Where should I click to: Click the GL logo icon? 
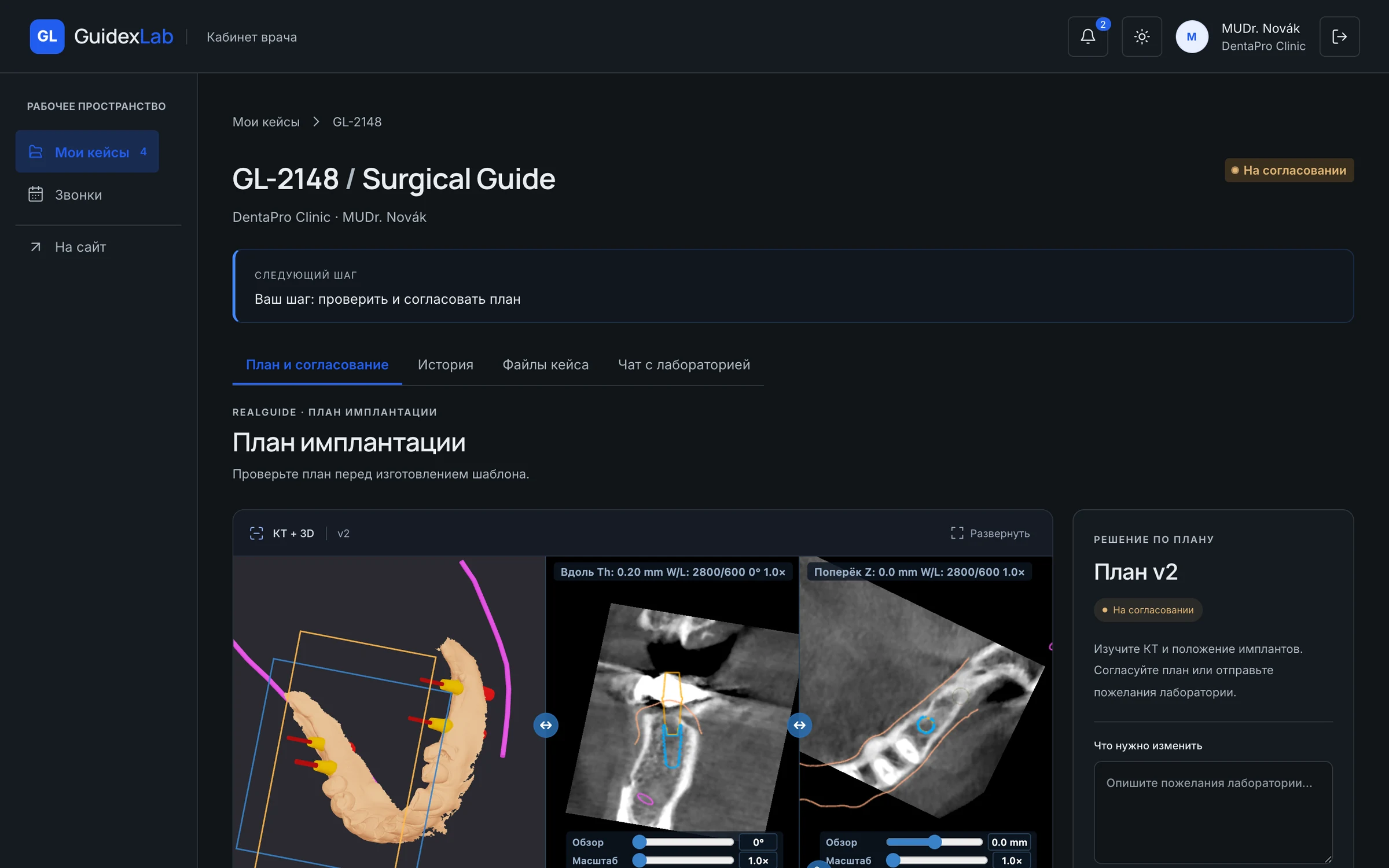pyautogui.click(x=47, y=36)
